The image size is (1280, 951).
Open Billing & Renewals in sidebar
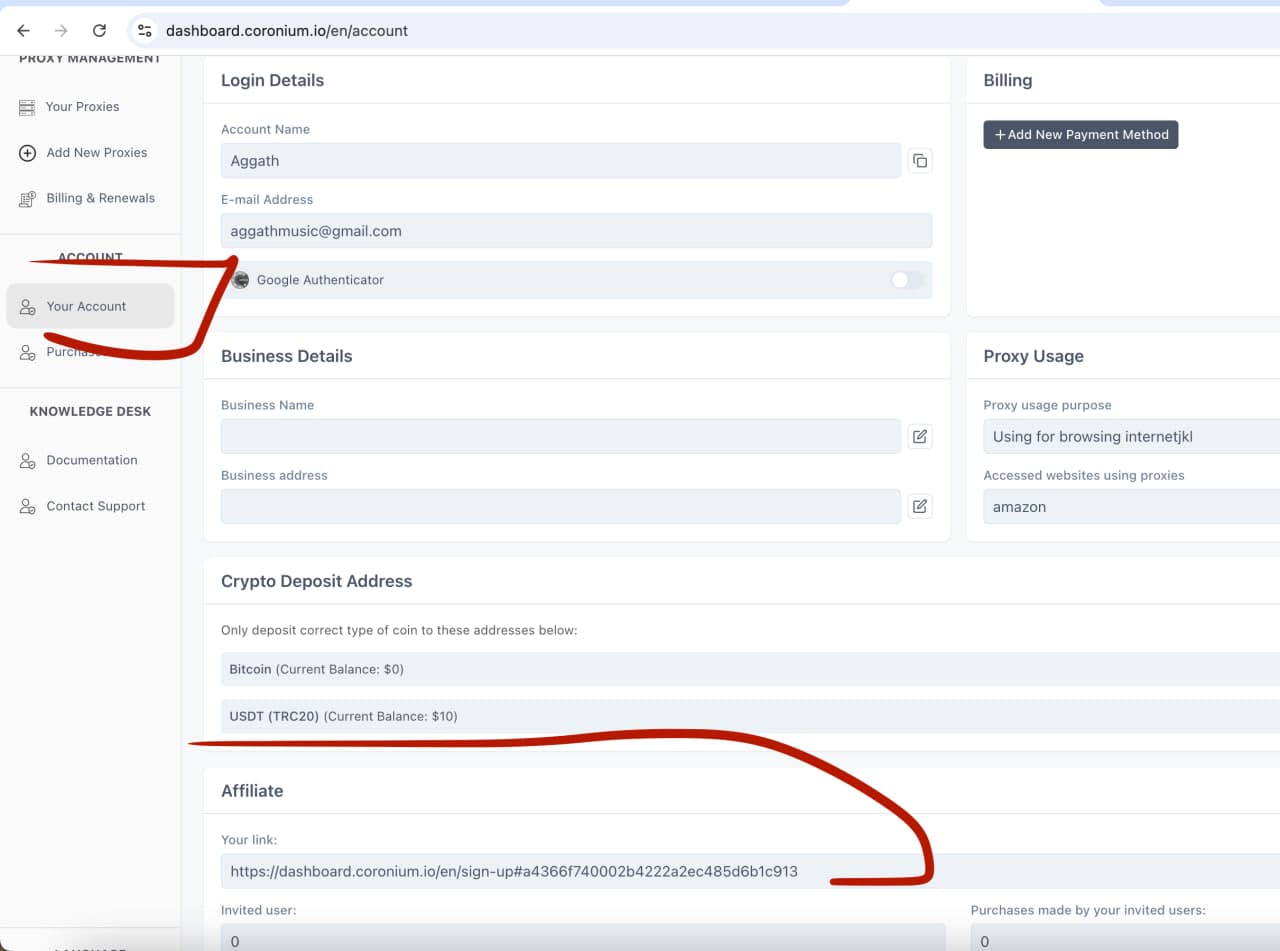click(100, 198)
